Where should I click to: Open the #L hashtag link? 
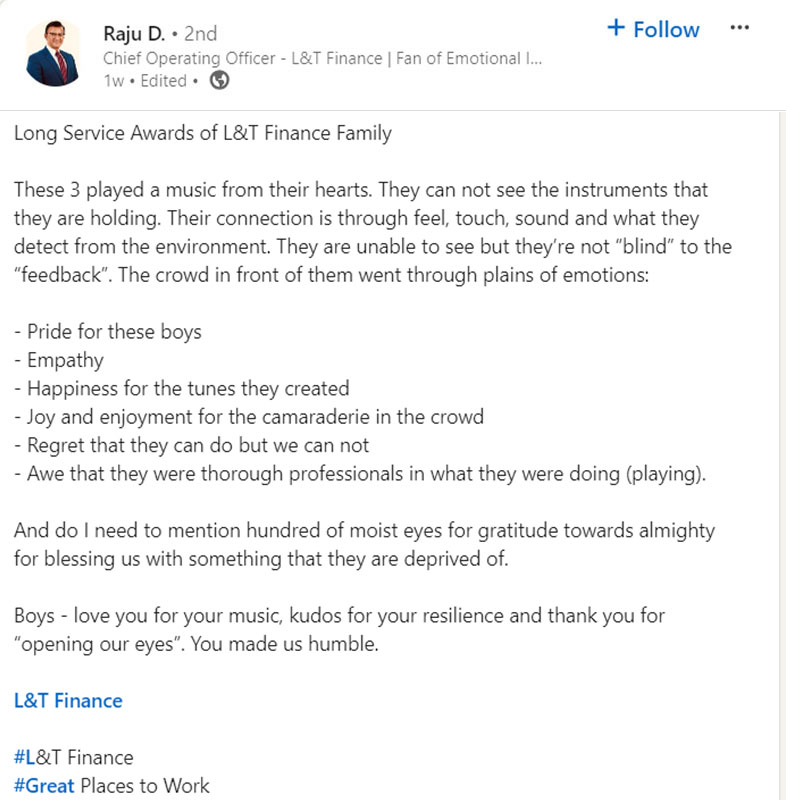point(24,757)
